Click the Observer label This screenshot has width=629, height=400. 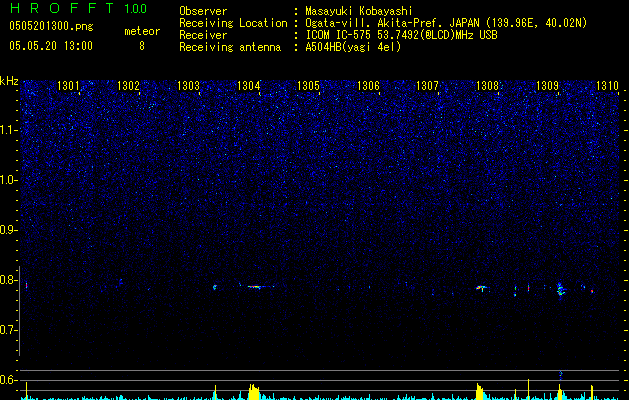(203, 11)
